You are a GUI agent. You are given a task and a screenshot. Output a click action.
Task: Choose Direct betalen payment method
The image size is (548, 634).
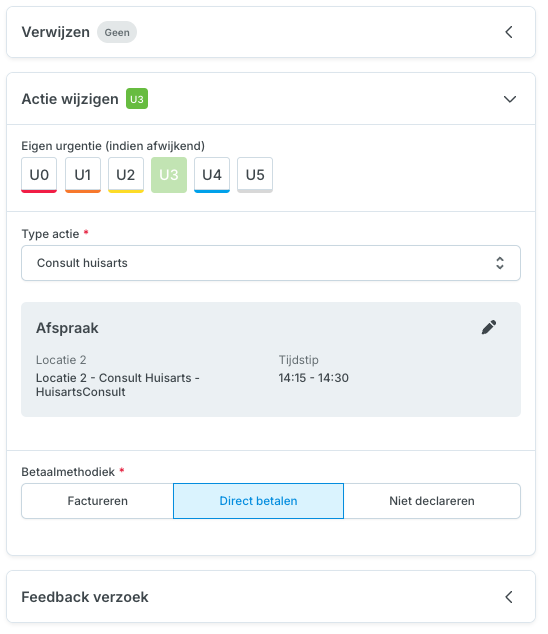[x=258, y=501]
